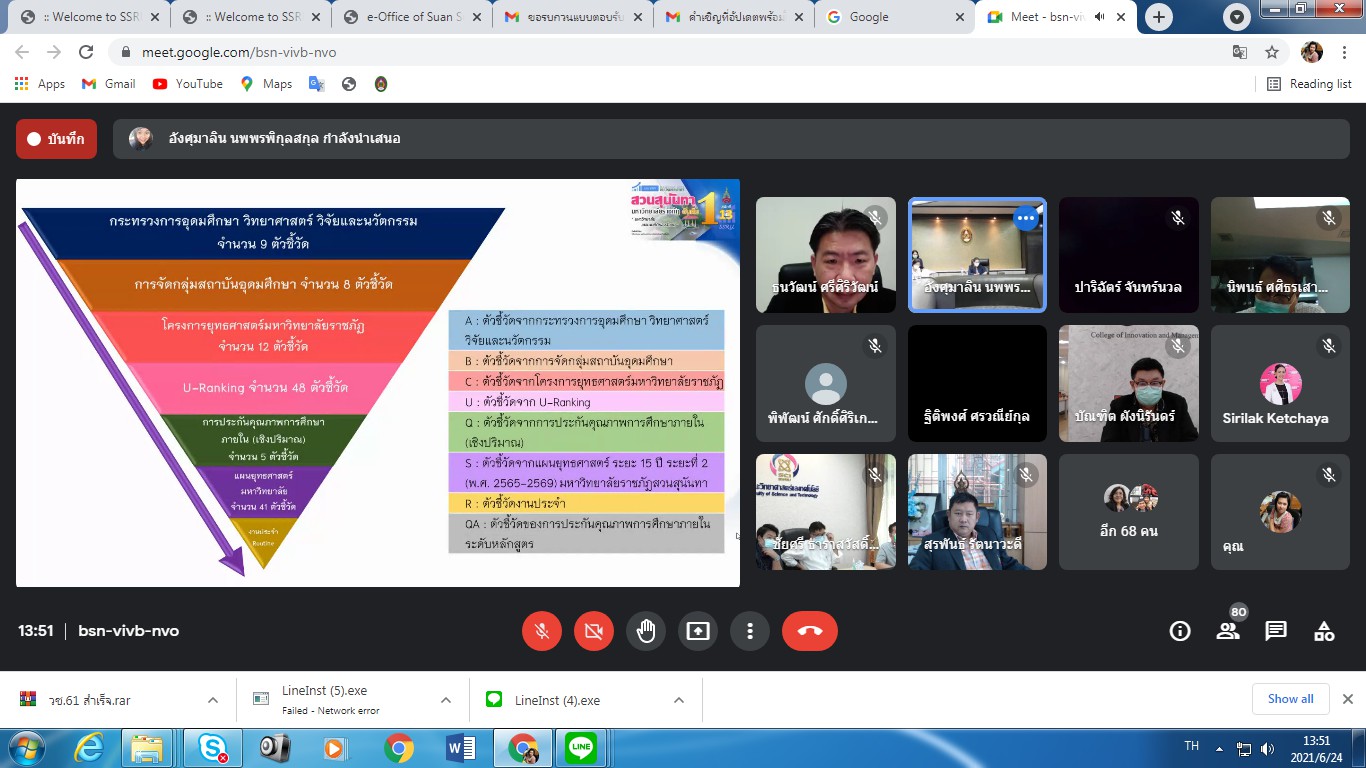Bookmark this page with star icon
The image size is (1366, 768).
[1272, 52]
